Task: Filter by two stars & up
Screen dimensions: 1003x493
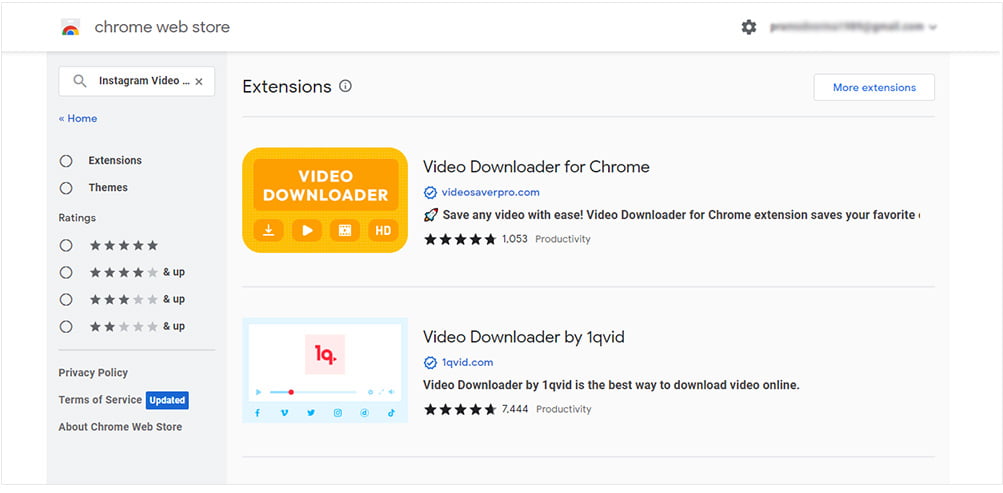Action: click(x=66, y=327)
